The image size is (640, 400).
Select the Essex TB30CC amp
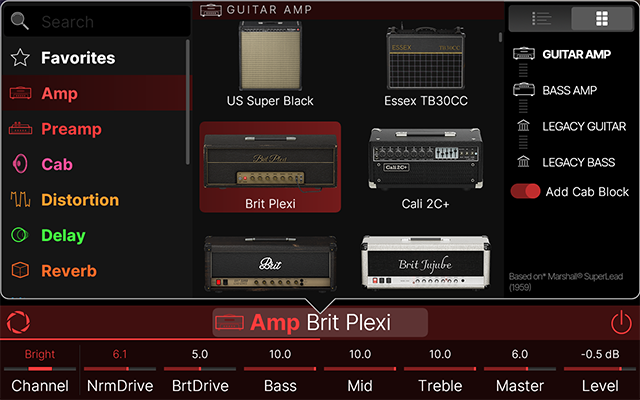pyautogui.click(x=426, y=64)
